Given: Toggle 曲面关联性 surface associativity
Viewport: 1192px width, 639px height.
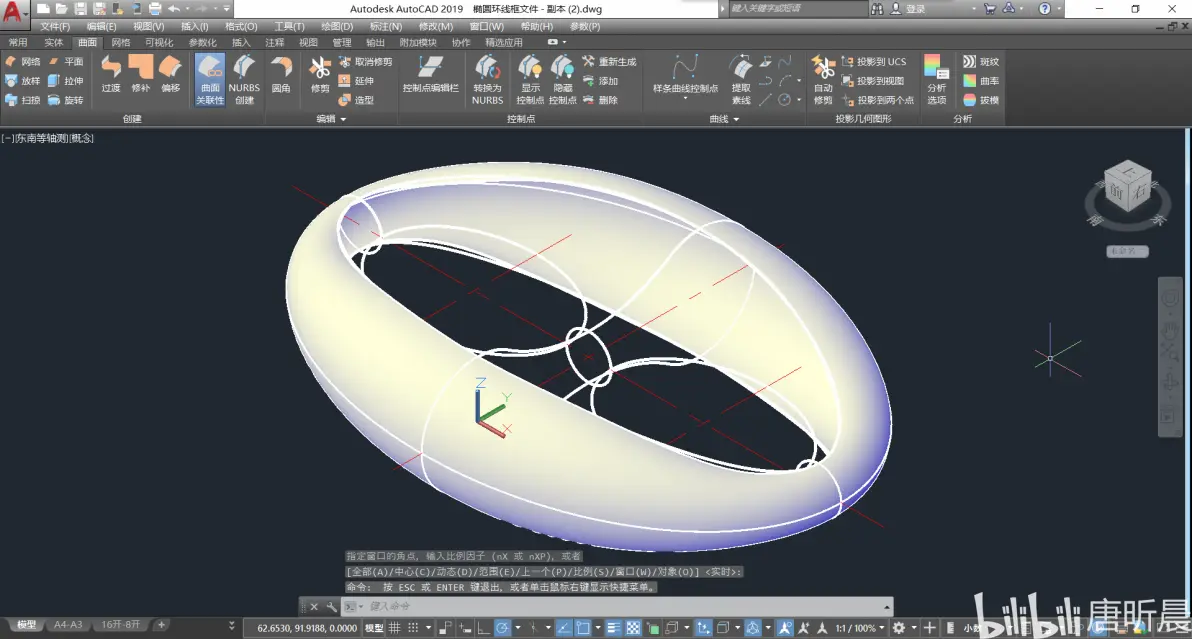Looking at the screenshot, I should coord(210,79).
